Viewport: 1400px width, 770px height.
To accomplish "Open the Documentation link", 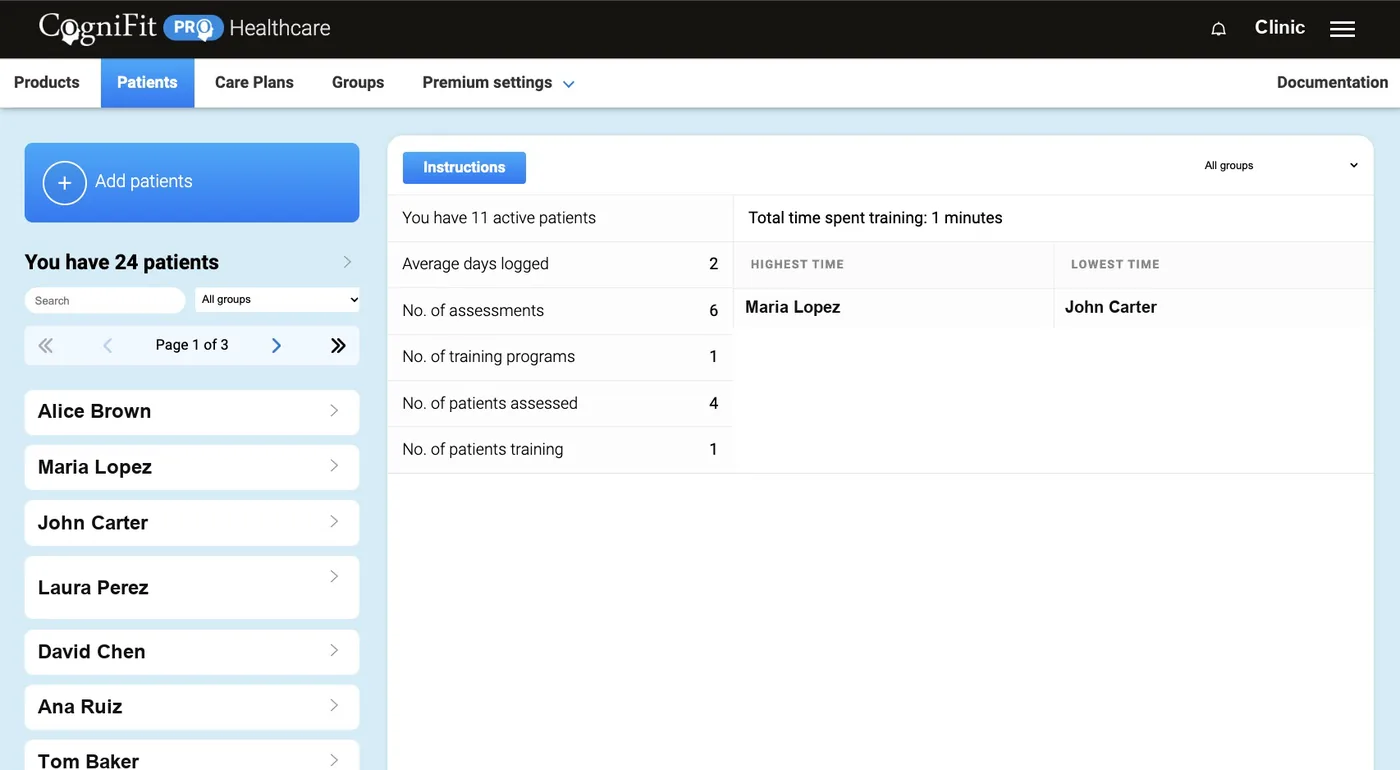I will tap(1332, 83).
